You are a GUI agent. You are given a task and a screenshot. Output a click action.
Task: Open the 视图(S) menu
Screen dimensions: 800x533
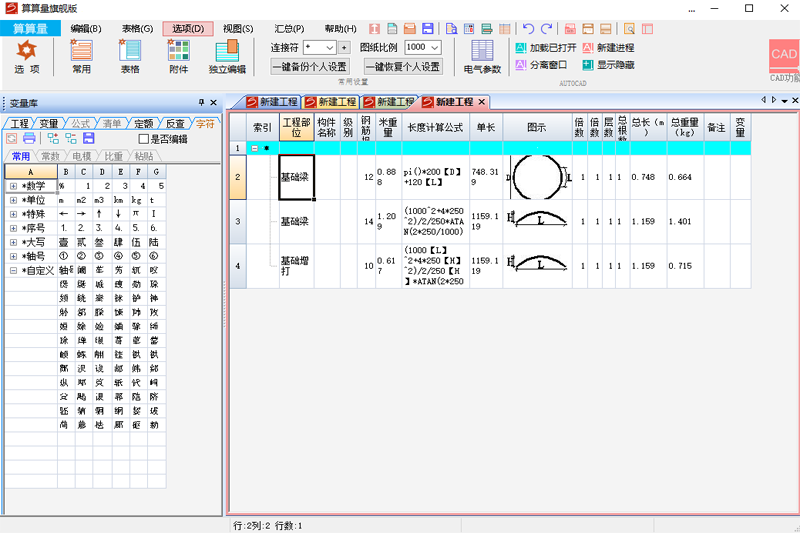pos(237,29)
